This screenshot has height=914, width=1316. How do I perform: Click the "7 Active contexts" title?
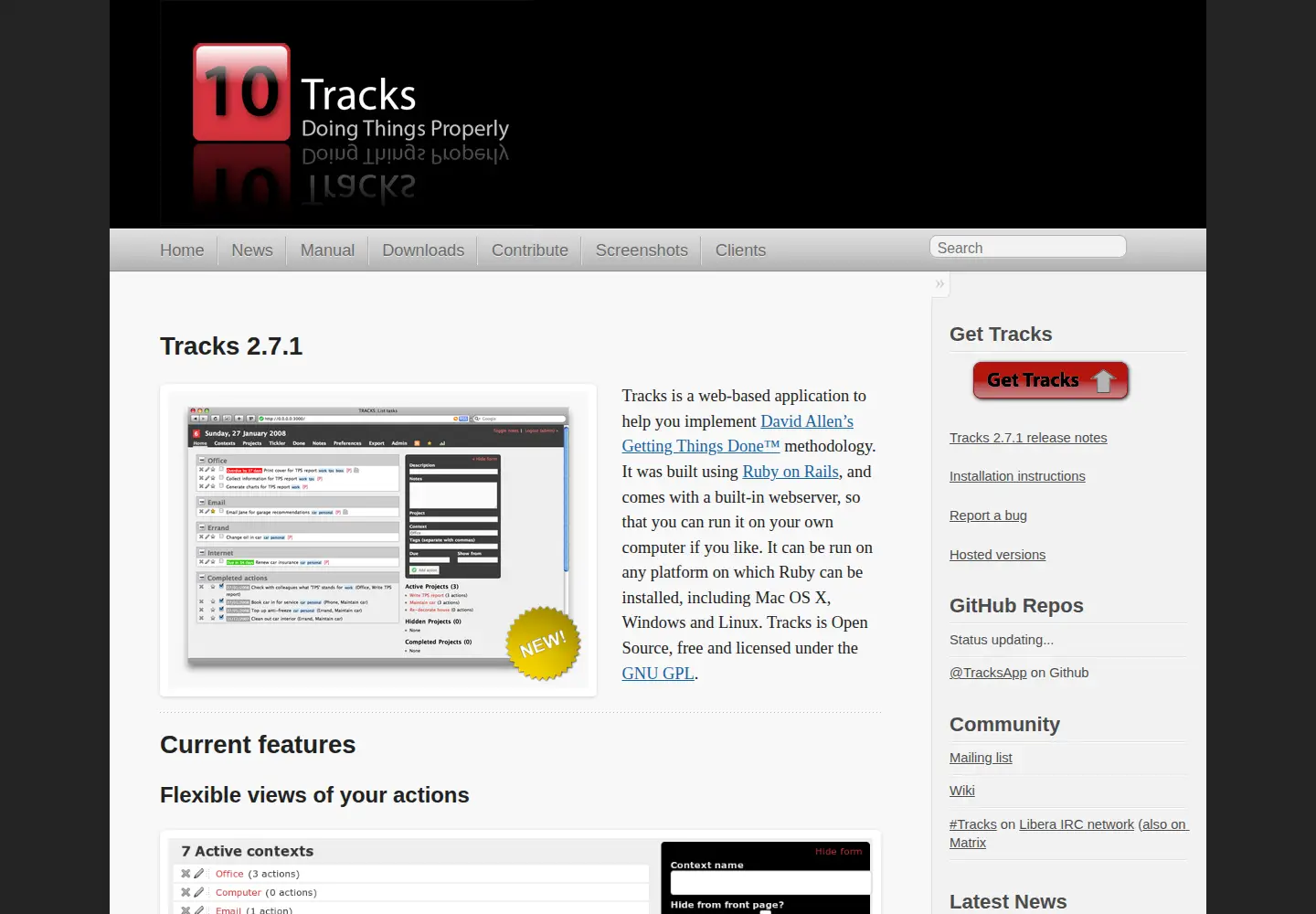247,851
